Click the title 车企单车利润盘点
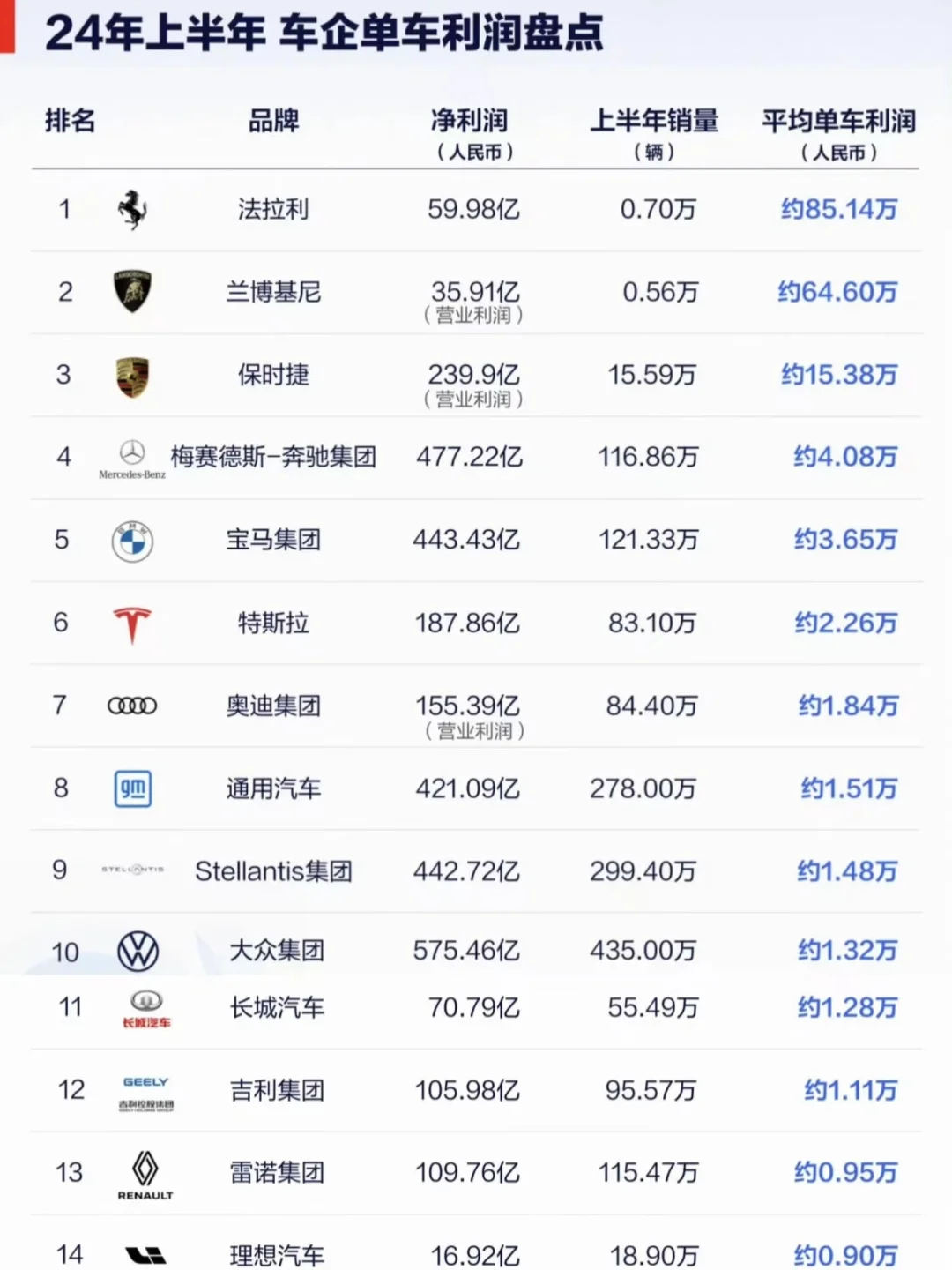 pyautogui.click(x=441, y=34)
